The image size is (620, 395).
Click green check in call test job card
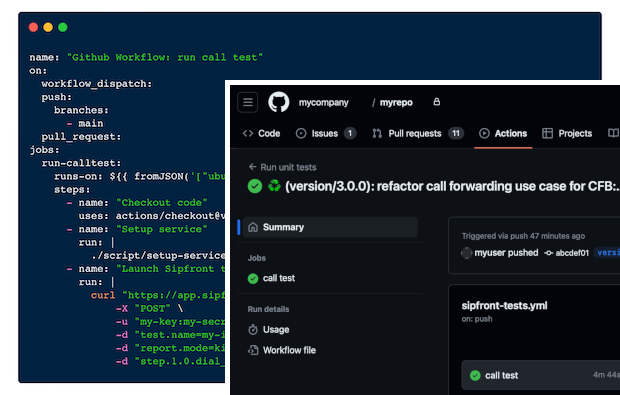tap(475, 375)
